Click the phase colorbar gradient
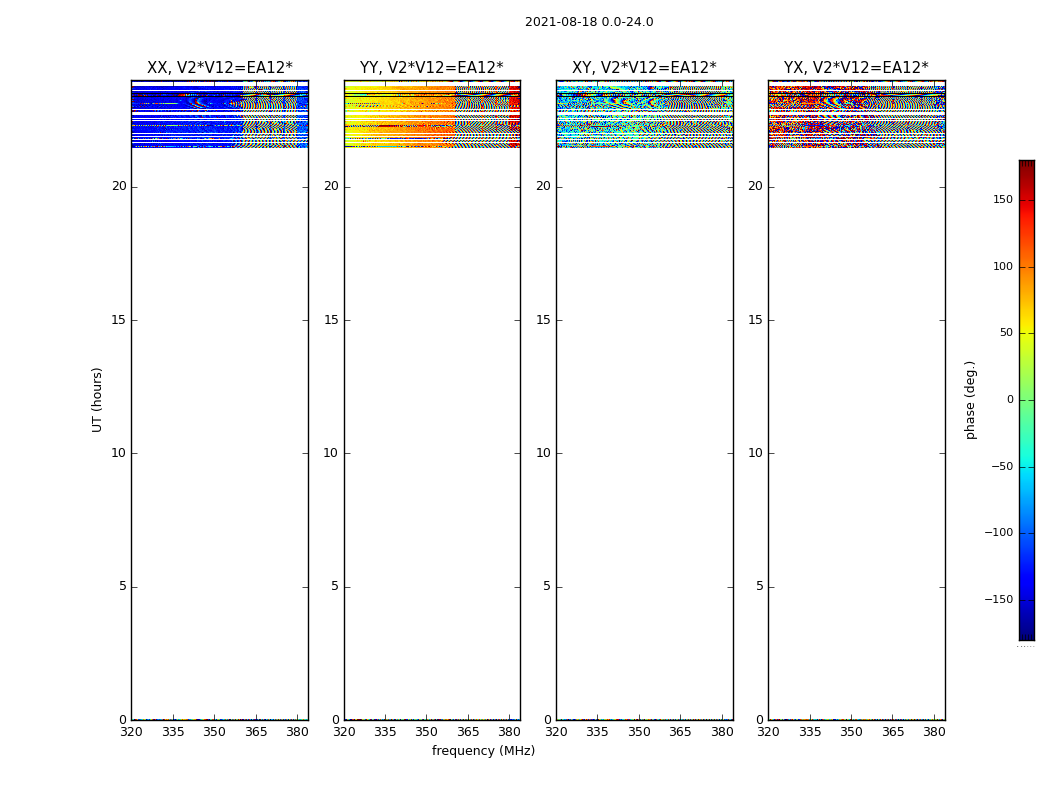Screen dimensions: 1050x800 pos(1027,400)
